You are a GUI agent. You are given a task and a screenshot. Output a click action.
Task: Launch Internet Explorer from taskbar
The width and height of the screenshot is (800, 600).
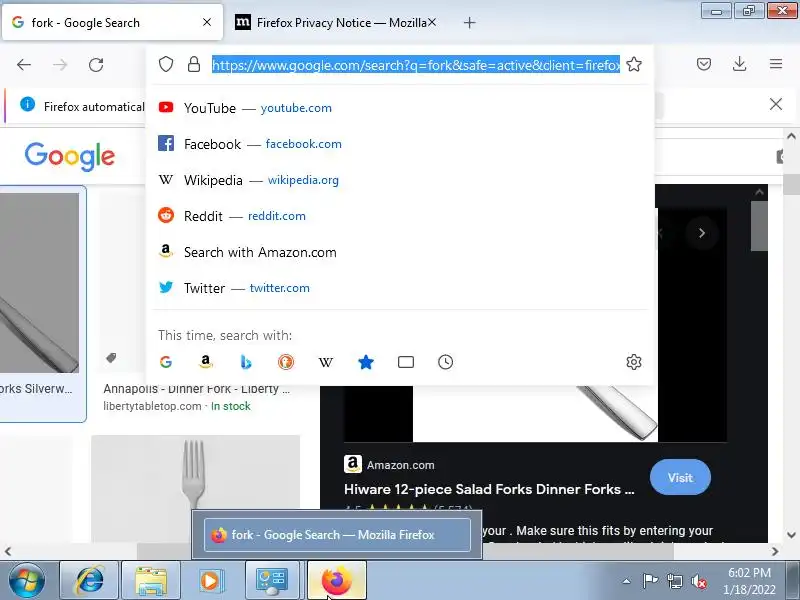coord(89,580)
